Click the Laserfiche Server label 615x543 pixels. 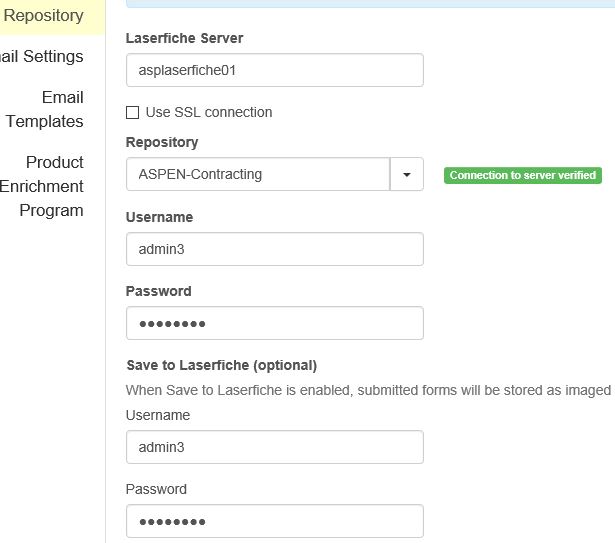(184, 39)
